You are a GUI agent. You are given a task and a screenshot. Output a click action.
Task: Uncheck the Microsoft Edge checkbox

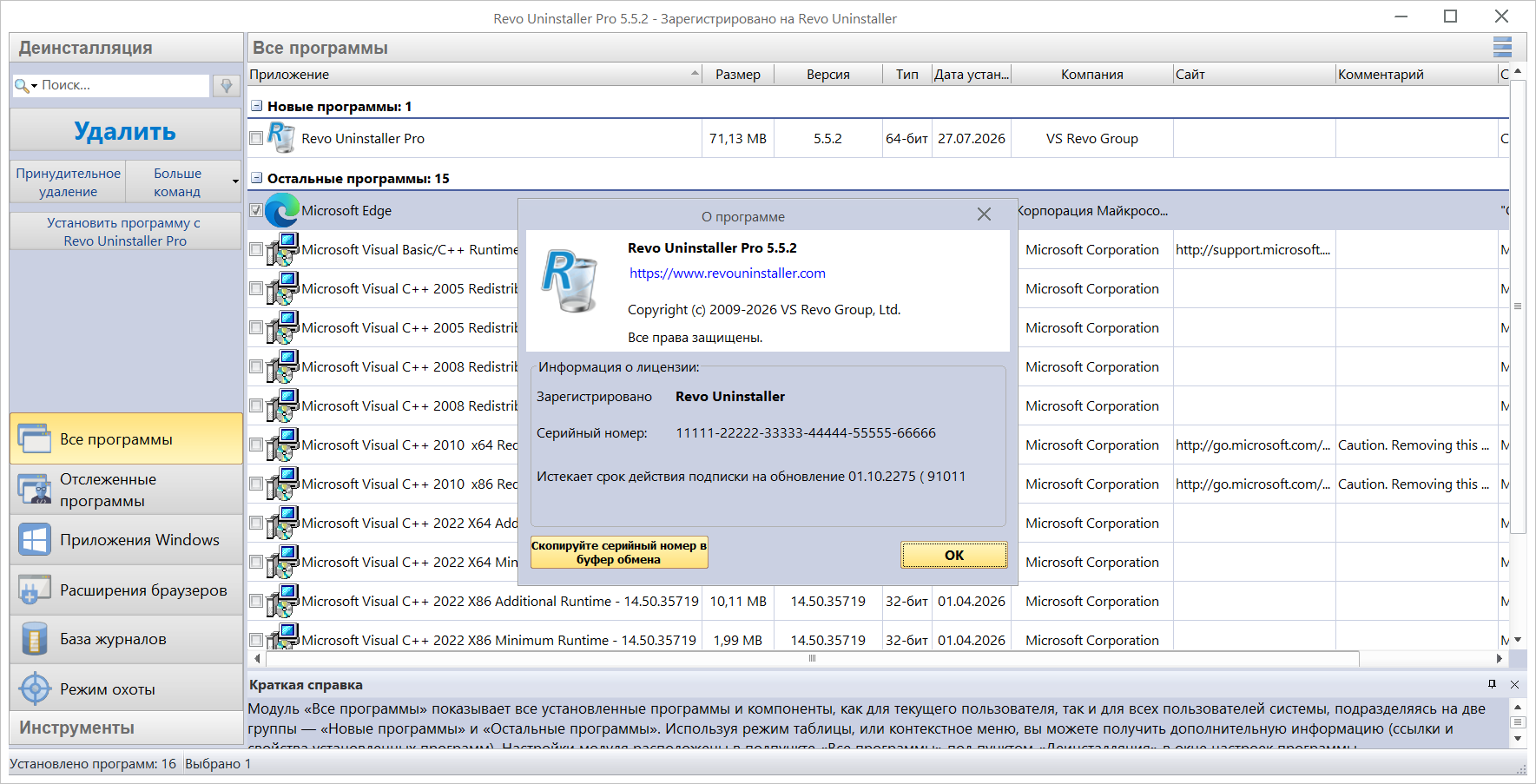pyautogui.click(x=256, y=210)
